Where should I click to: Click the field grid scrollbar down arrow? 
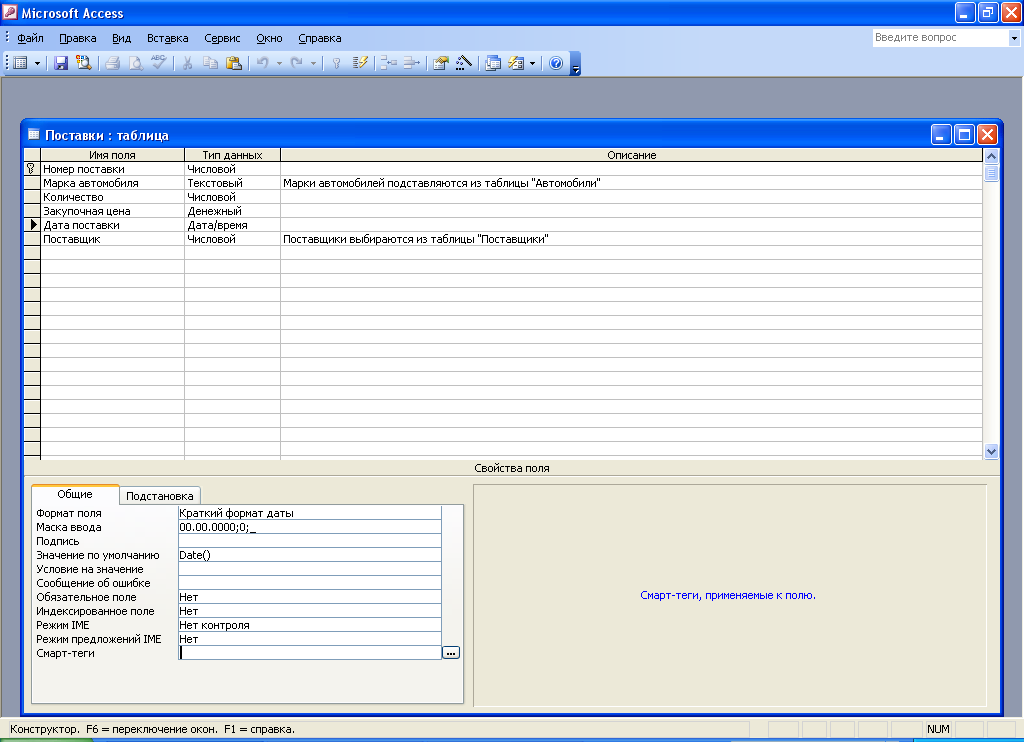click(x=991, y=451)
